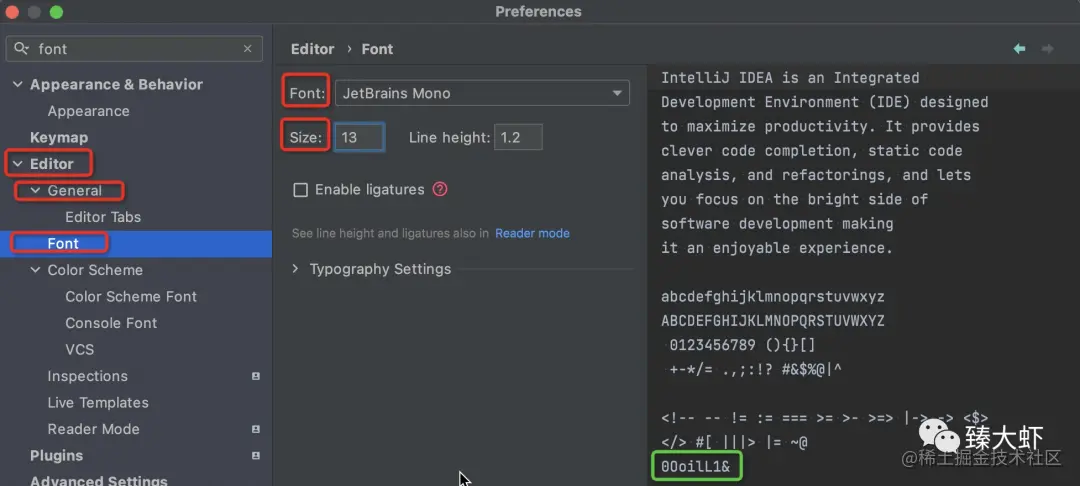1080x486 pixels.
Task: Click the preview text '0123456789 (){}[]'
Action: click(742, 346)
